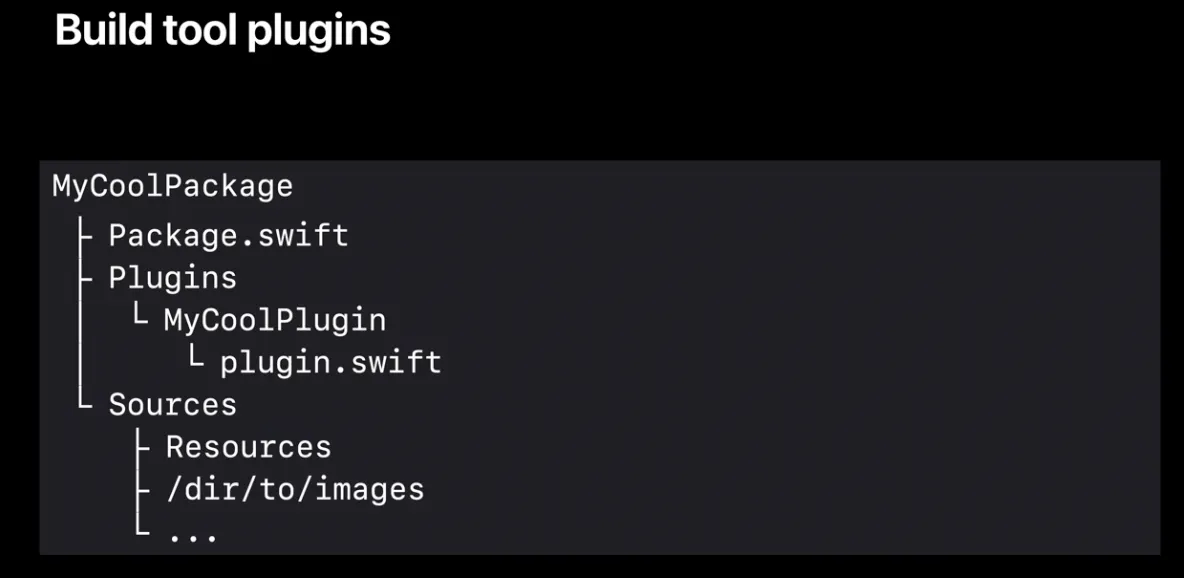Open the Package.swift file entry
Viewport: 1184px width, 578px height.
pos(228,236)
